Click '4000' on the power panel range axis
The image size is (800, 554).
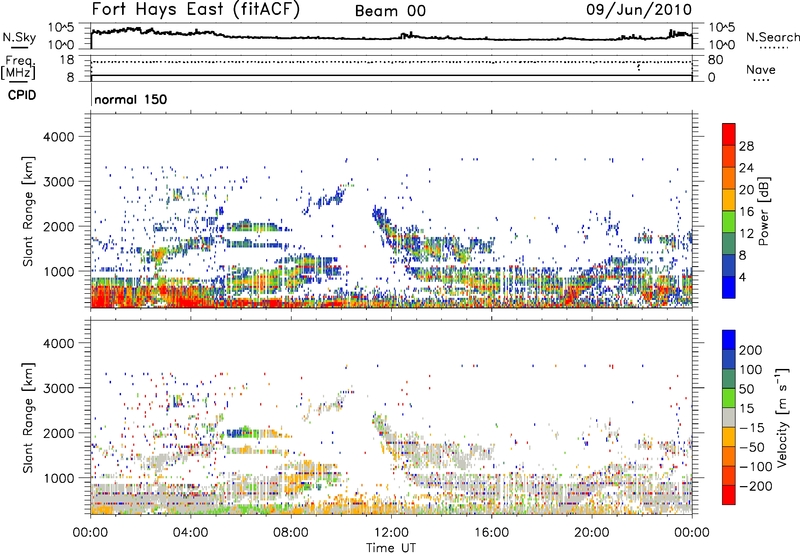[x=59, y=137]
